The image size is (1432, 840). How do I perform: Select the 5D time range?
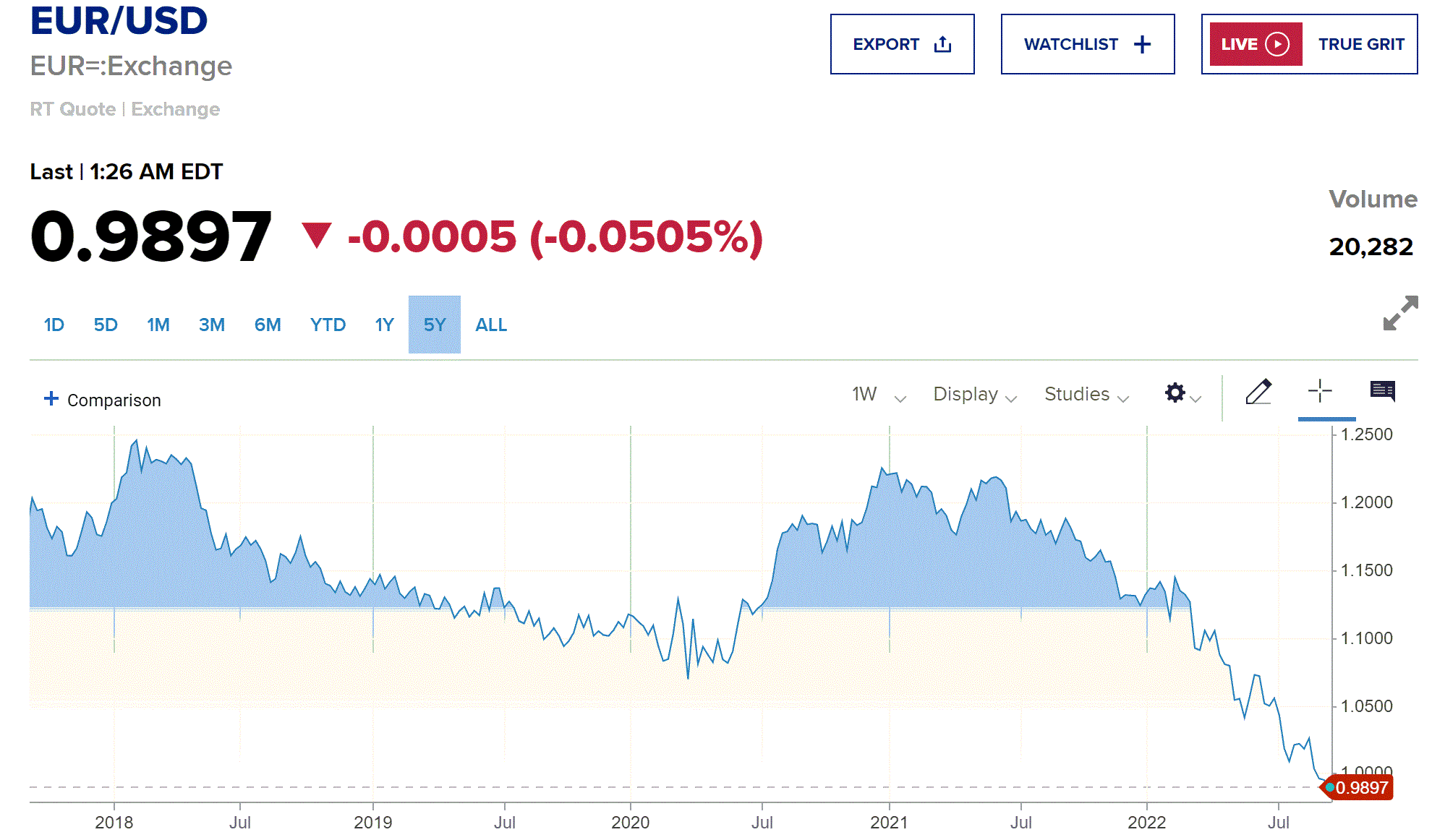click(x=106, y=325)
